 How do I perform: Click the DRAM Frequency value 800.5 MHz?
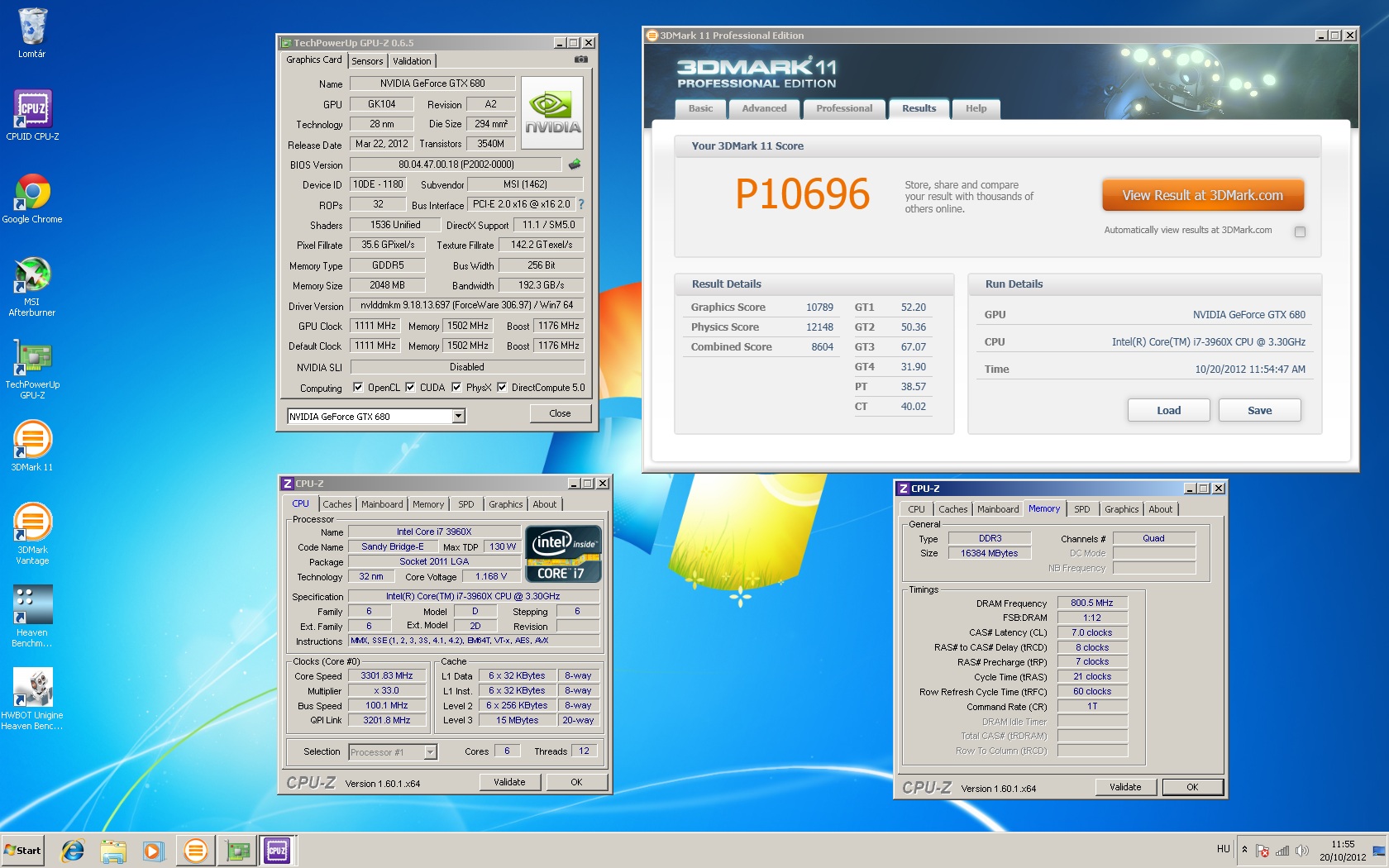(1092, 603)
